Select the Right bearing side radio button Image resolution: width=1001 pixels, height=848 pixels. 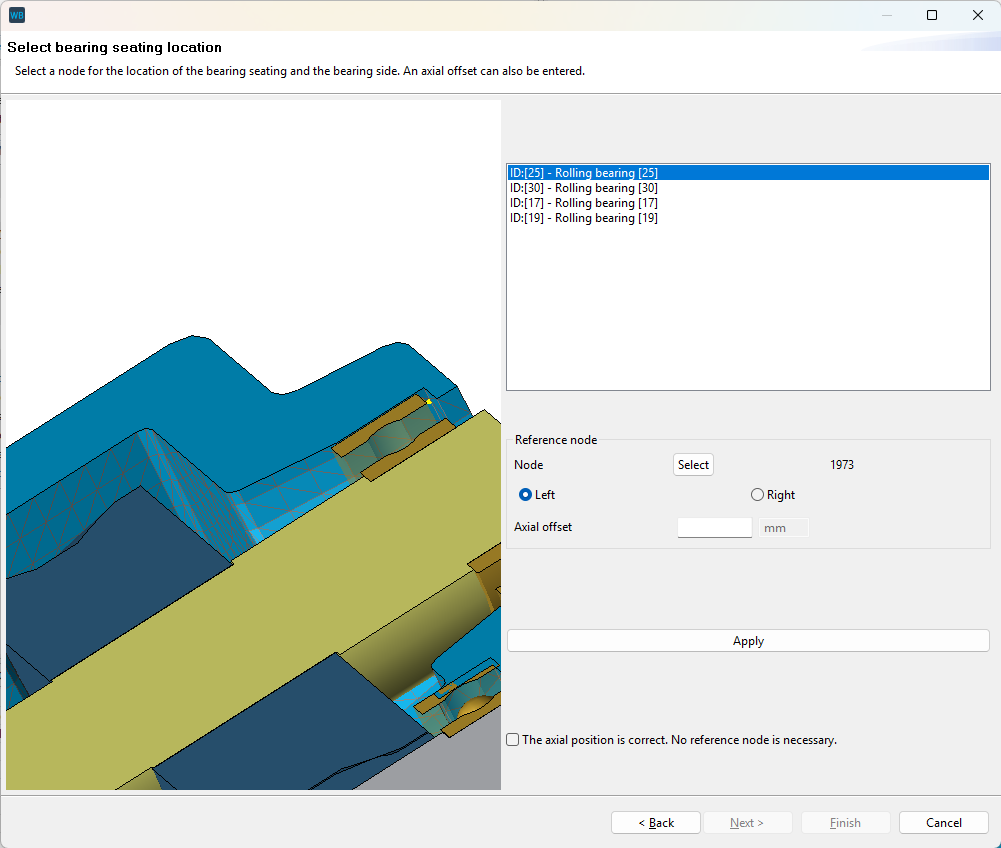click(x=757, y=494)
